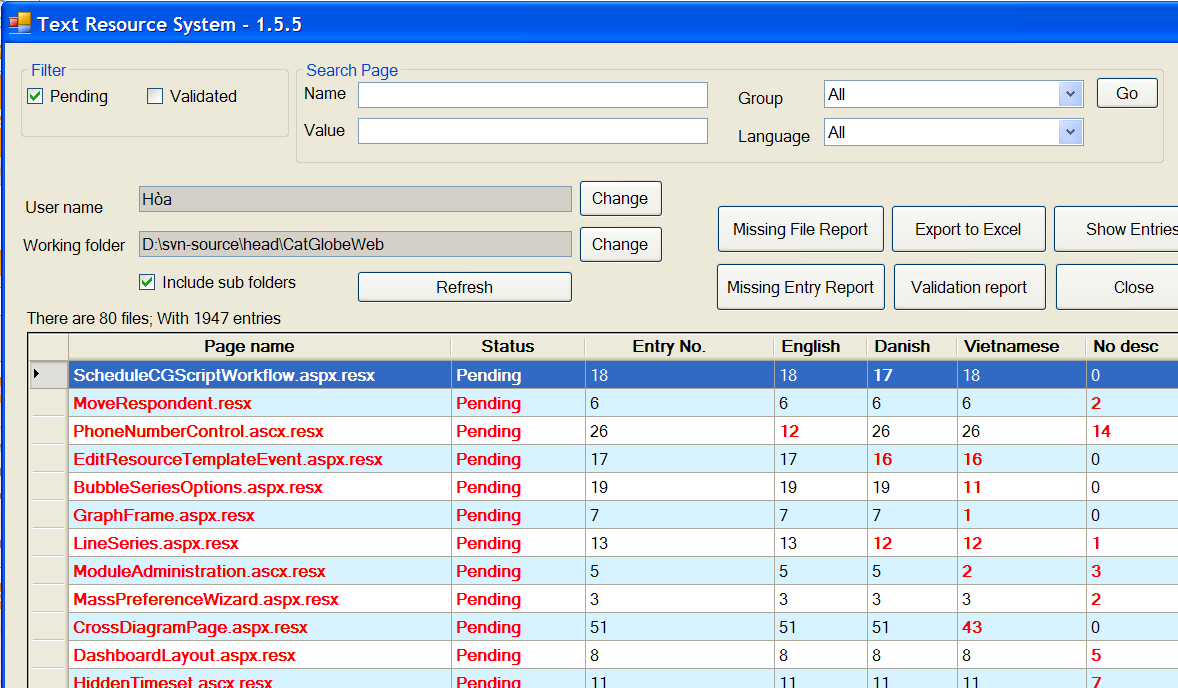Click into the Name search field
This screenshot has width=1178, height=688.
[532, 94]
